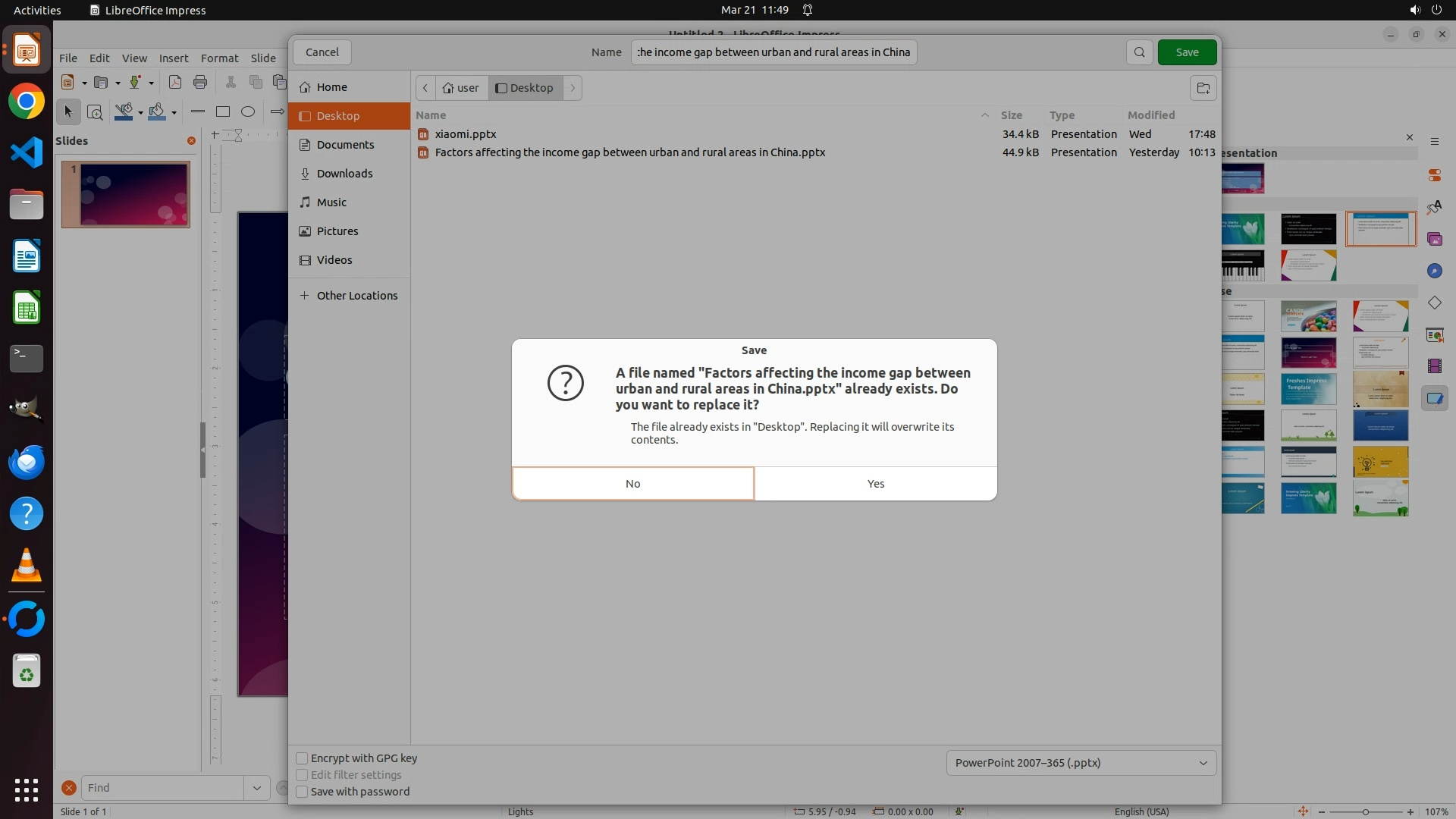Click the file Name input field
Image resolution: width=1456 pixels, height=819 pixels.
(x=773, y=52)
